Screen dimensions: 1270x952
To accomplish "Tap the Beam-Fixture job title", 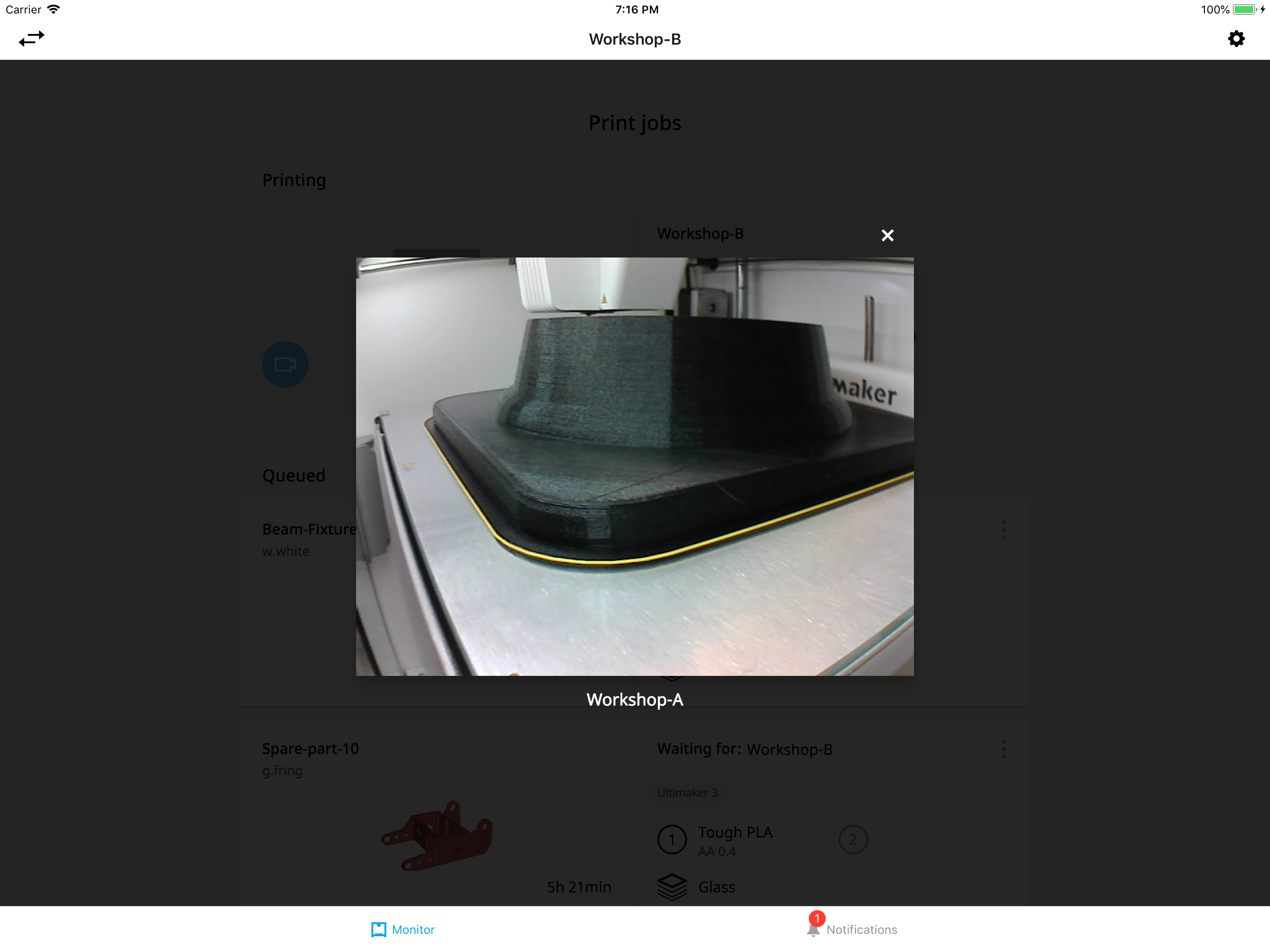I will click(x=309, y=529).
